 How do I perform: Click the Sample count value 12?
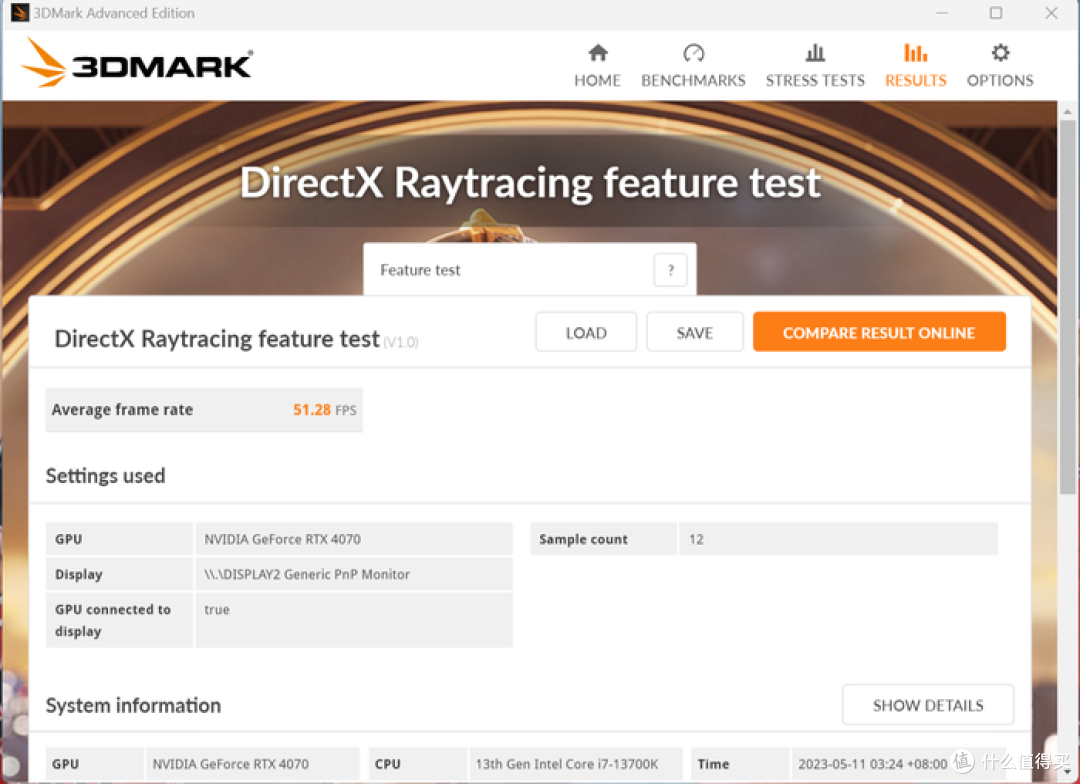point(696,539)
